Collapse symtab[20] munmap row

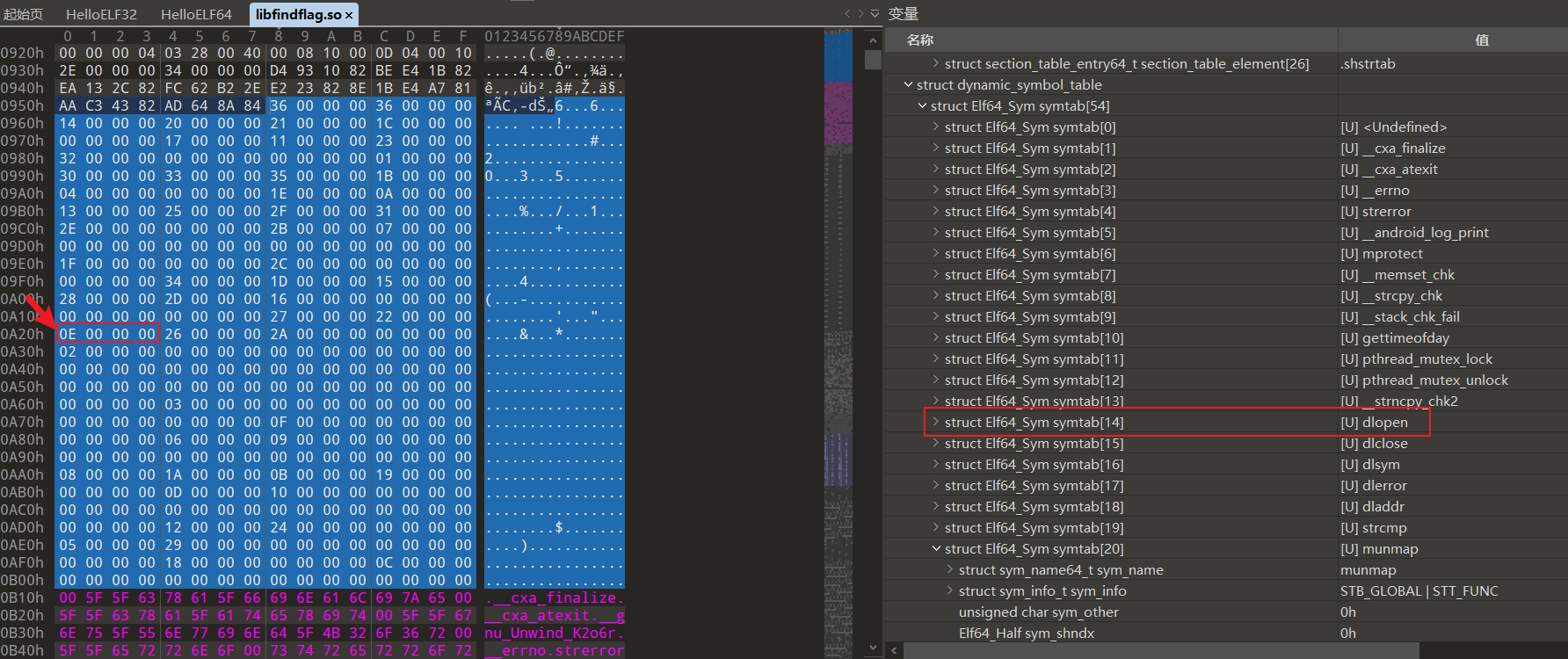(936, 548)
